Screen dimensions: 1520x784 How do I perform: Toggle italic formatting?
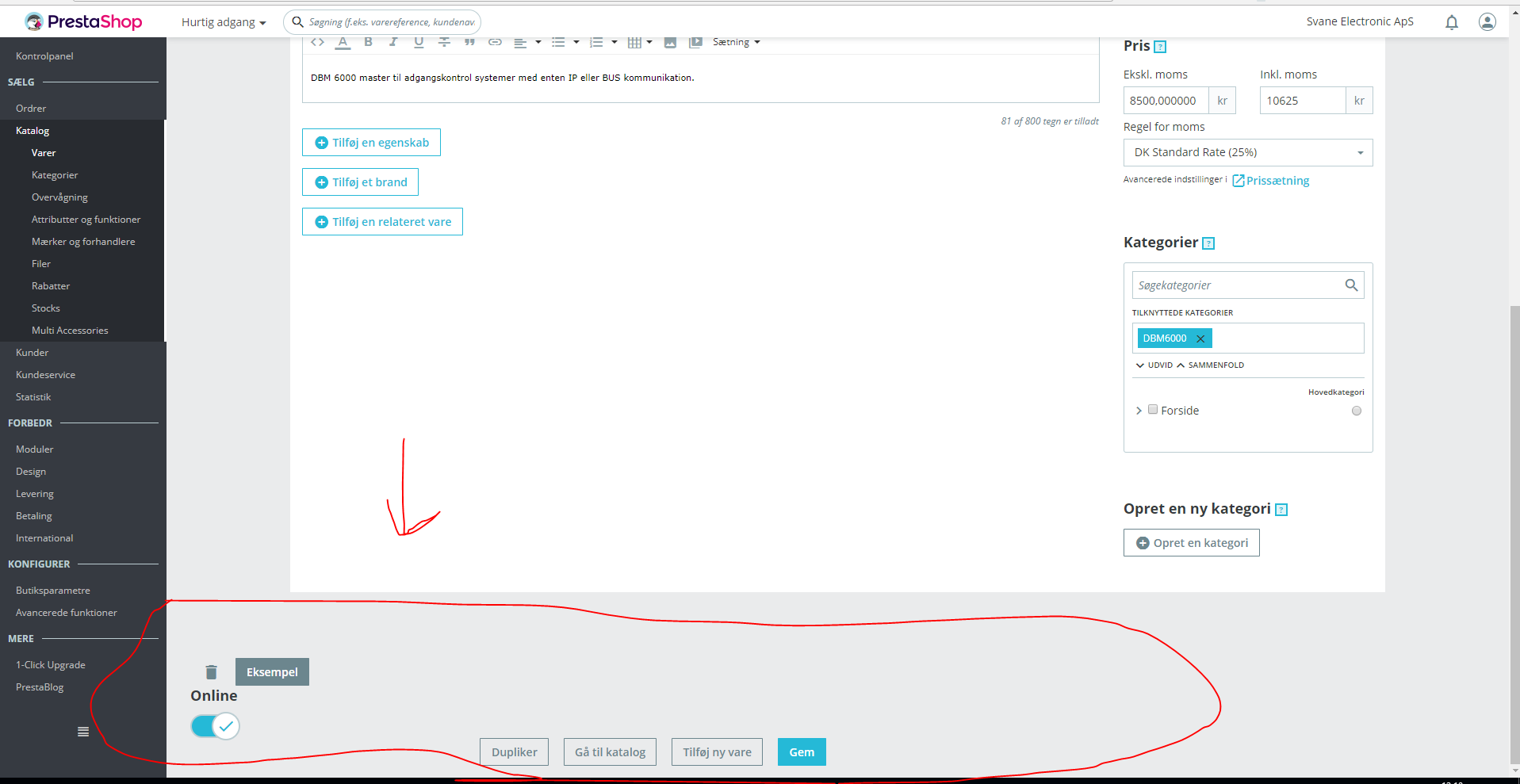[x=393, y=42]
